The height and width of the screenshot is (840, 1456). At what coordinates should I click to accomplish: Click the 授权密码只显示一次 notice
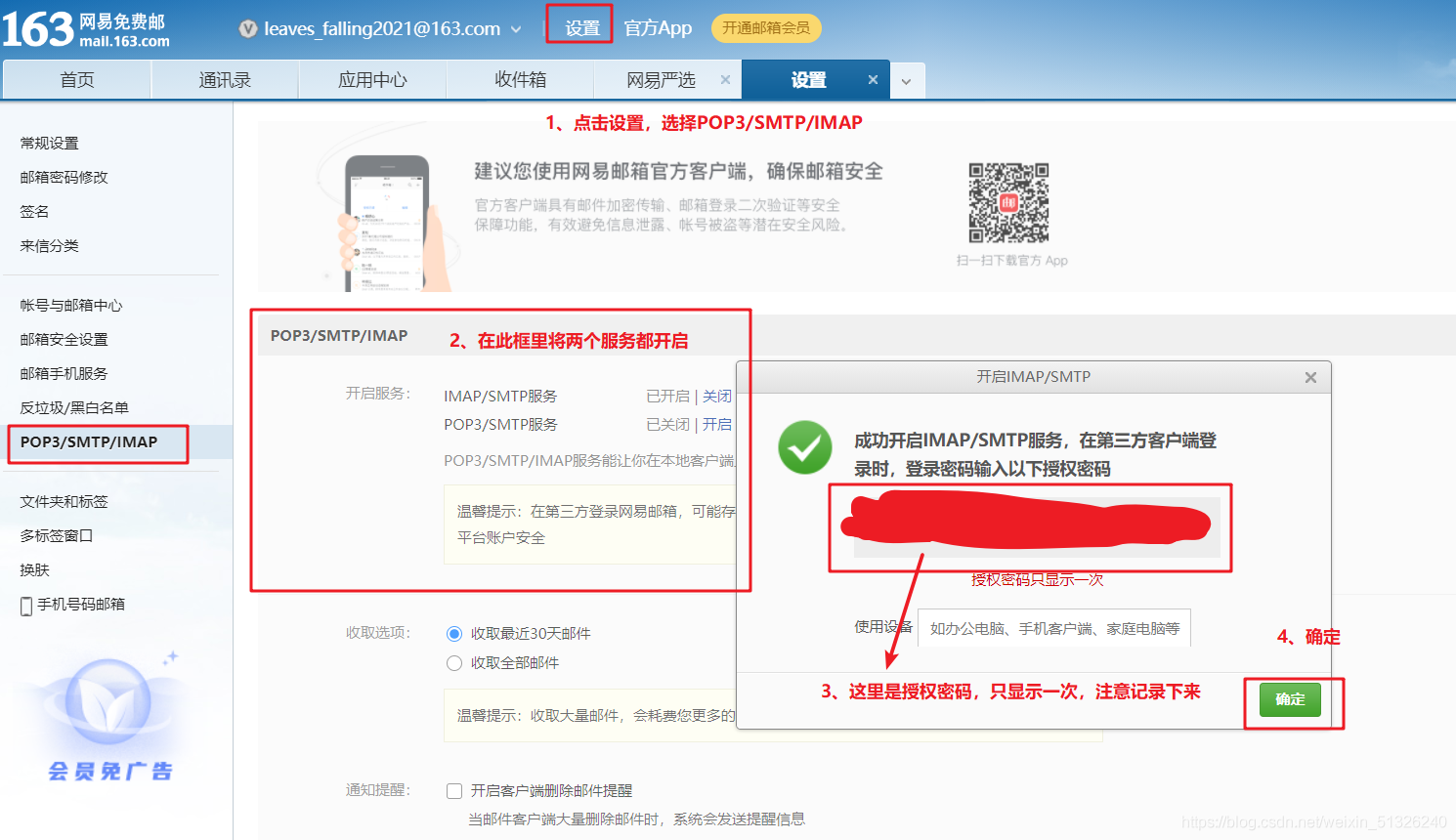(1037, 580)
